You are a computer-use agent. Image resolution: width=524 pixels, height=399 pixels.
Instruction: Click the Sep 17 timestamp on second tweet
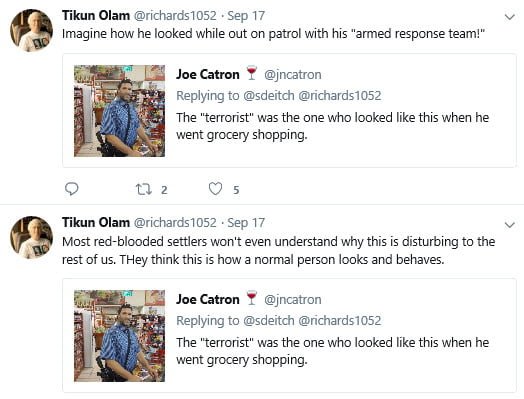[246, 223]
